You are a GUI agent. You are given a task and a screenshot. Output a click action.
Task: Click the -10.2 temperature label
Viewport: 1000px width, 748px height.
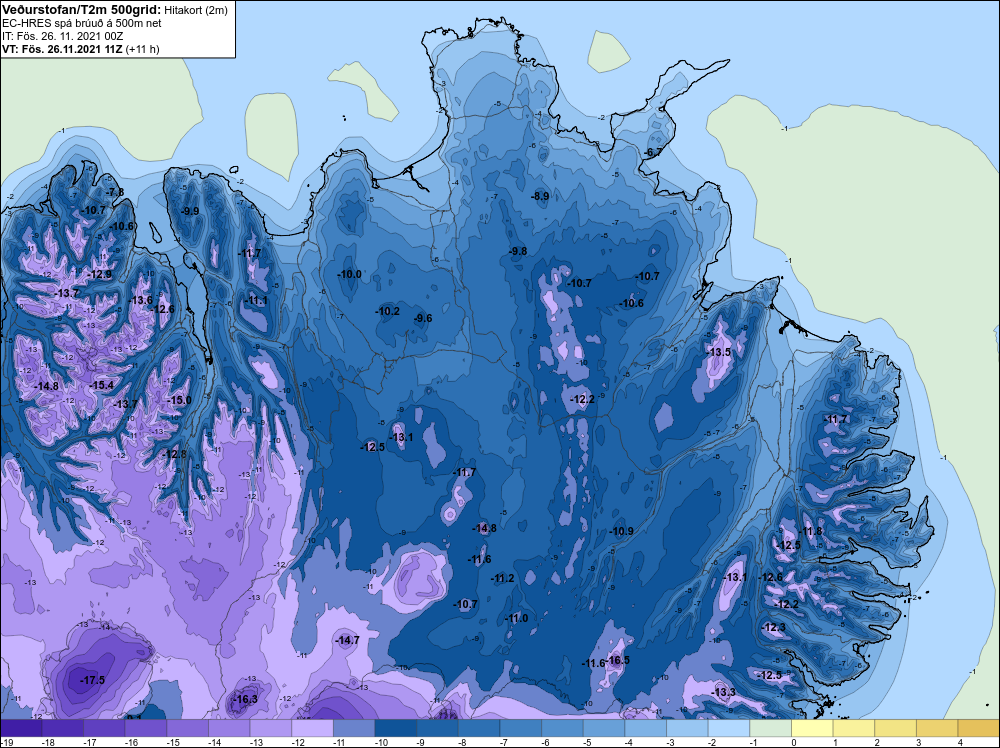pyautogui.click(x=388, y=311)
